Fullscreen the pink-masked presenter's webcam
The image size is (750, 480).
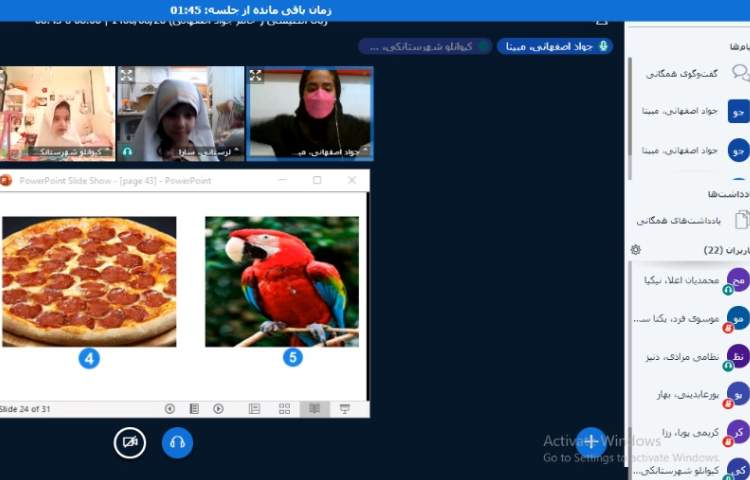click(256, 76)
